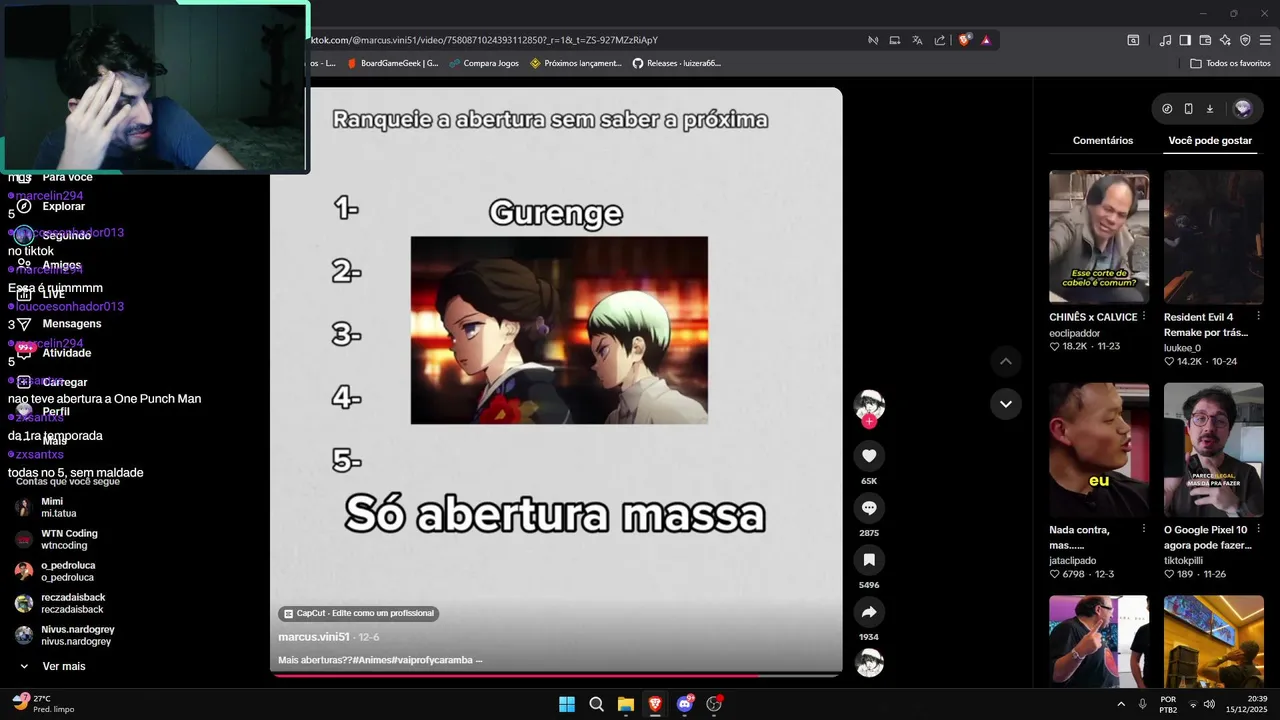Open the profile avatar in top-right pill
1280x720 pixels.
(x=1243, y=109)
